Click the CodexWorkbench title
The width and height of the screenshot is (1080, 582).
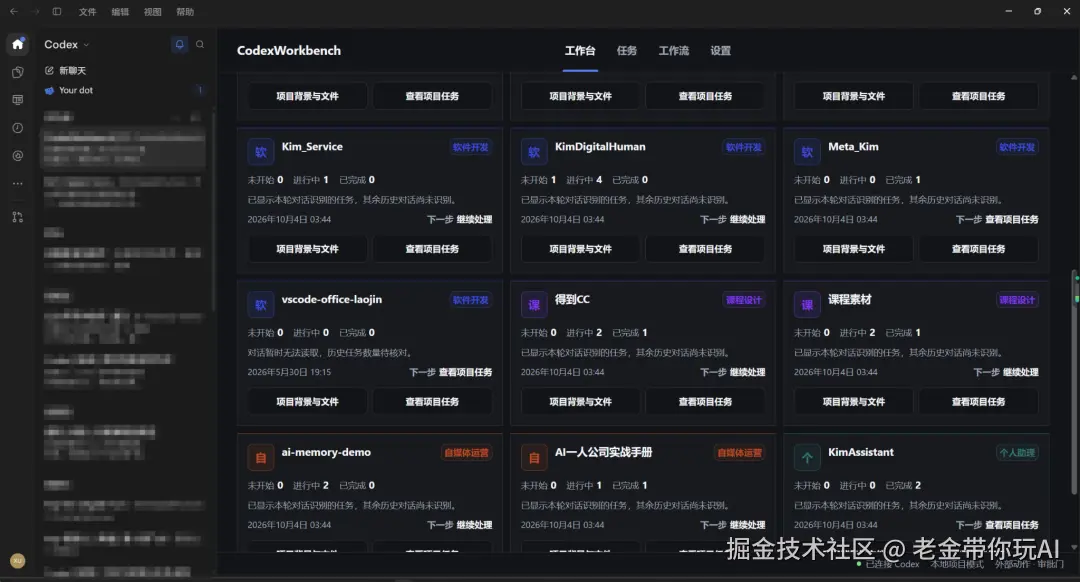(x=289, y=50)
